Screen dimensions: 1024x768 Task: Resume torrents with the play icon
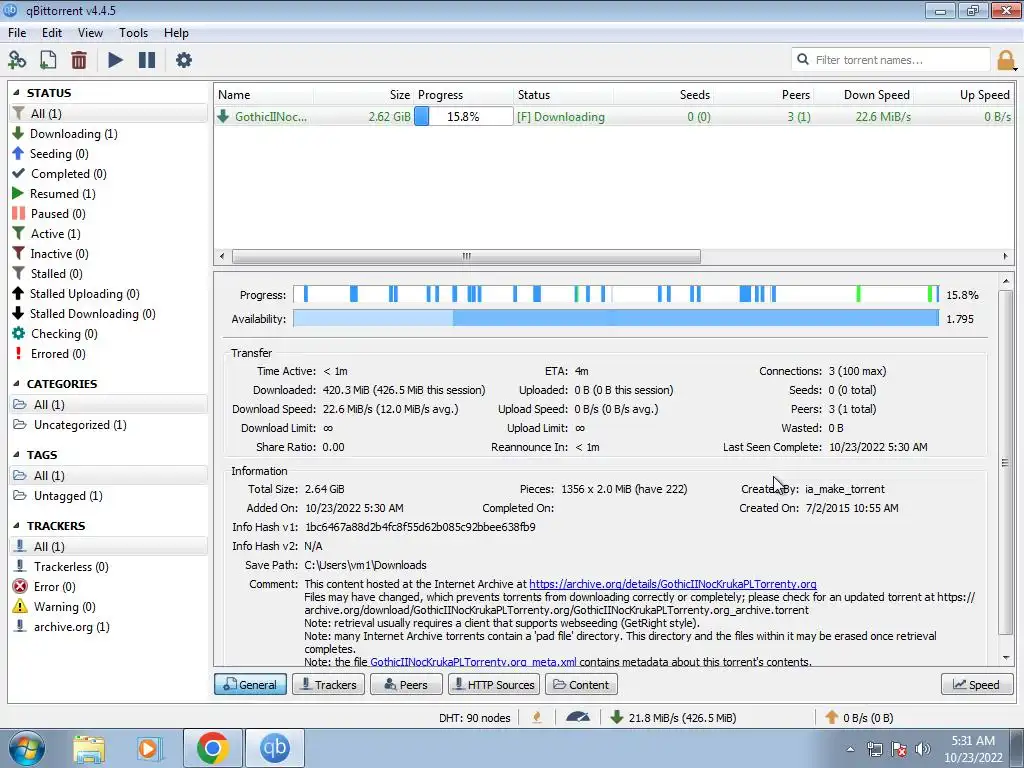tap(116, 60)
